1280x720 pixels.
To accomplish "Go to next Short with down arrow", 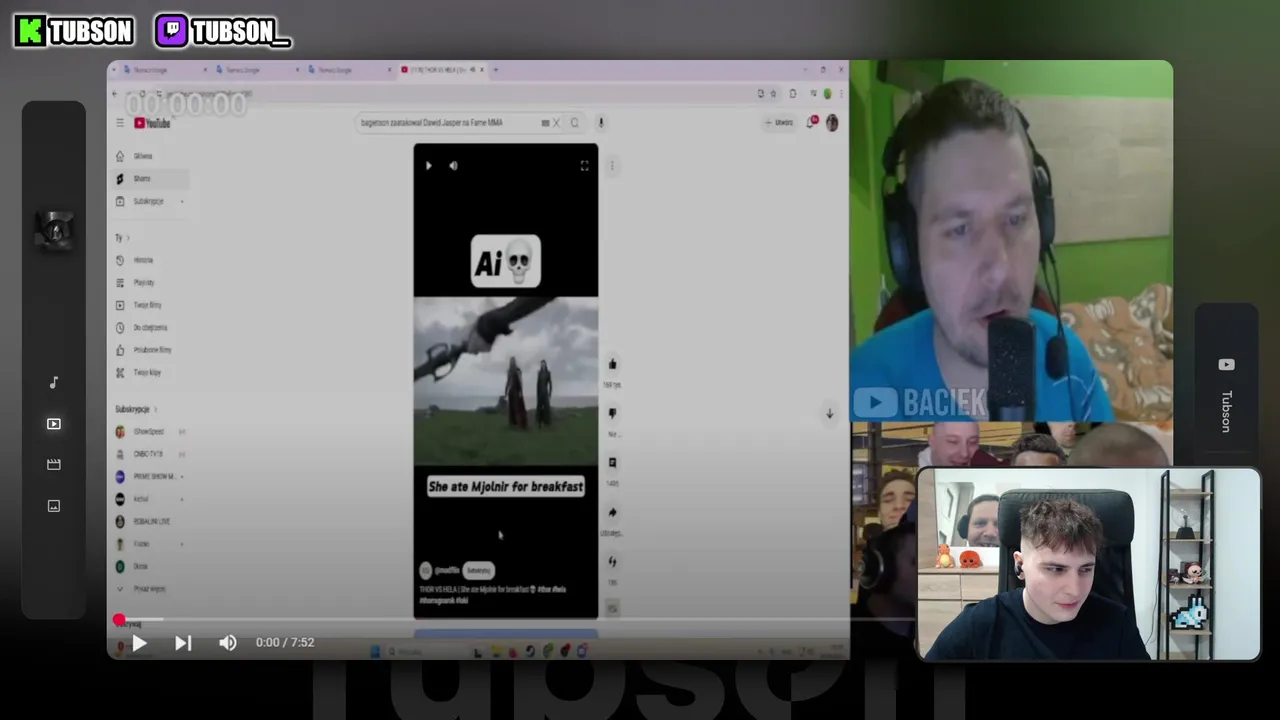I will click(829, 414).
